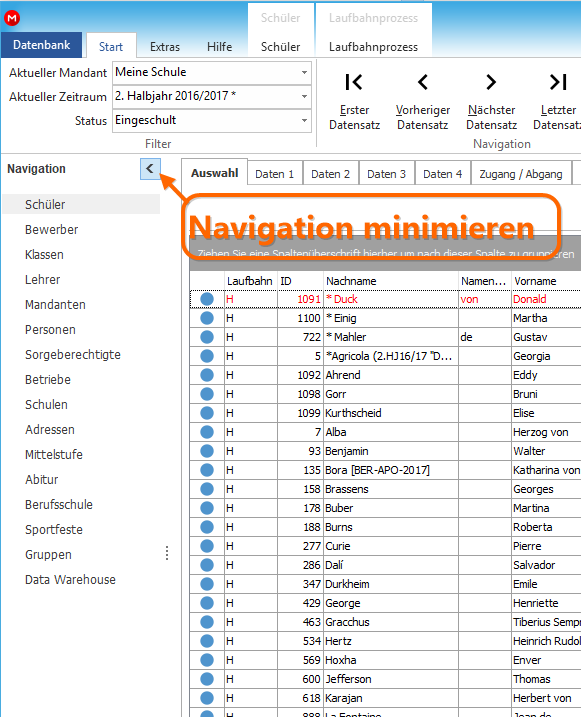The image size is (581, 717).
Task: Open the Datenbank menu
Action: click(x=42, y=45)
